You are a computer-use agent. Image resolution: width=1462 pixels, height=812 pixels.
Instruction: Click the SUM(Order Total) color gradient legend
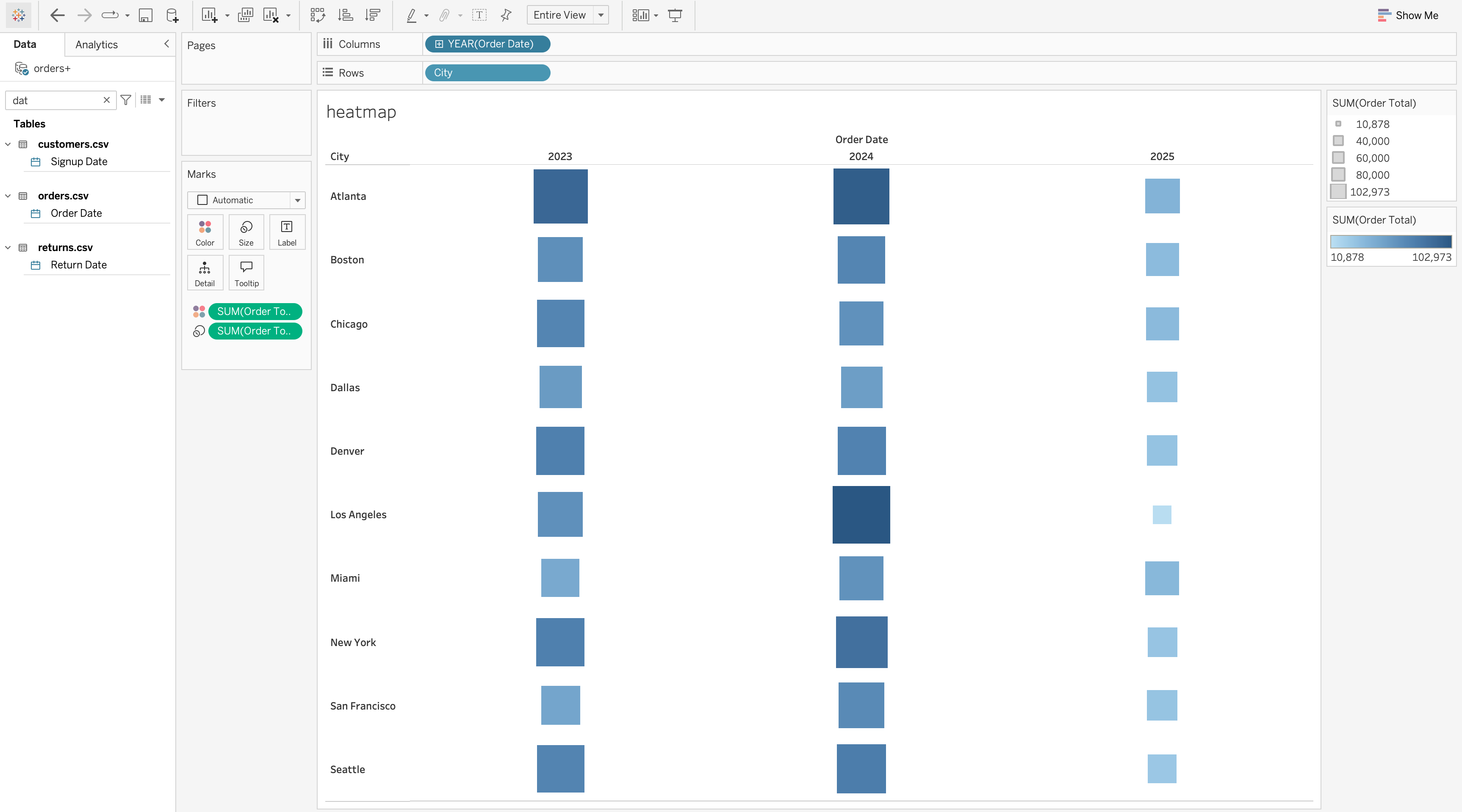1390,242
